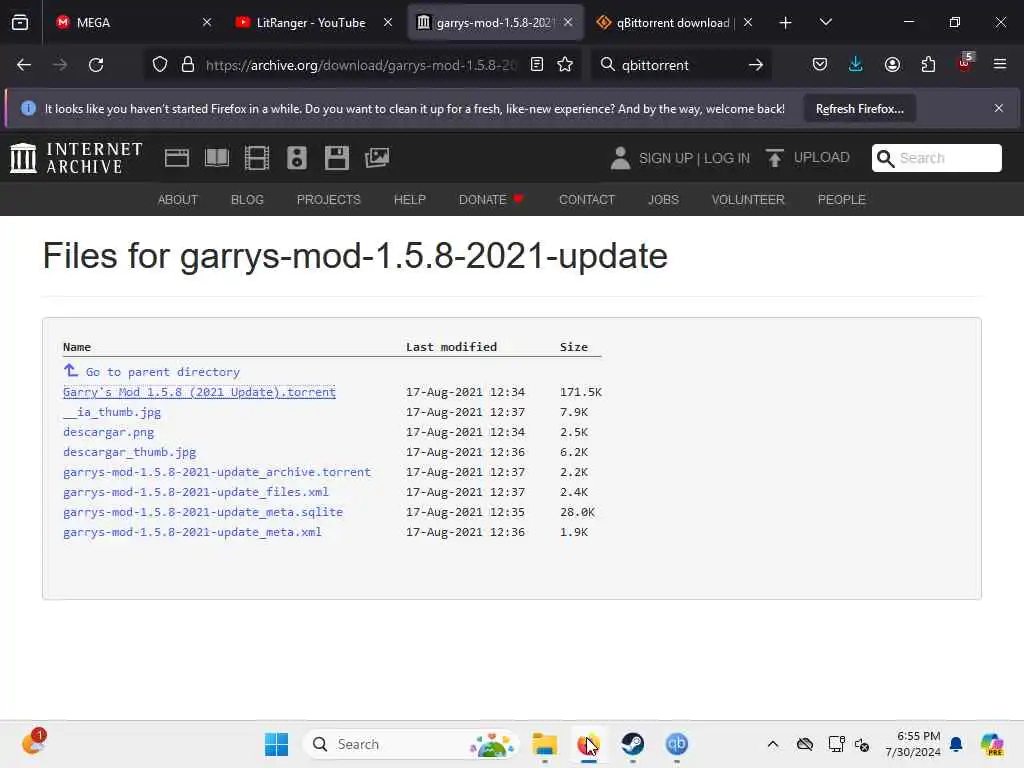1024x768 pixels.
Task: Open the Video film icon
Action: [x=257, y=158]
